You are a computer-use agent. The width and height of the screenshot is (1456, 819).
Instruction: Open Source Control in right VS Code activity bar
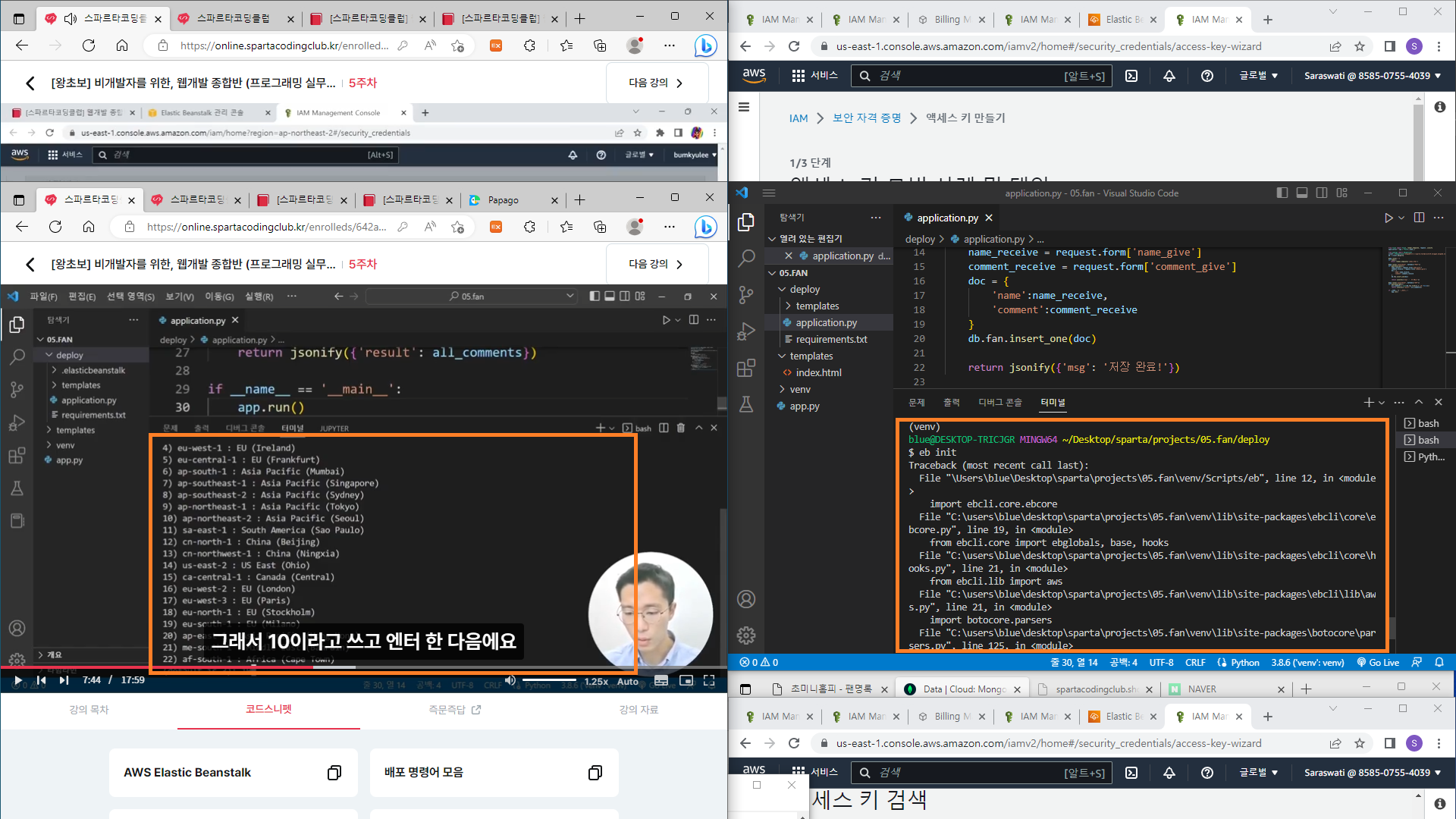[746, 294]
